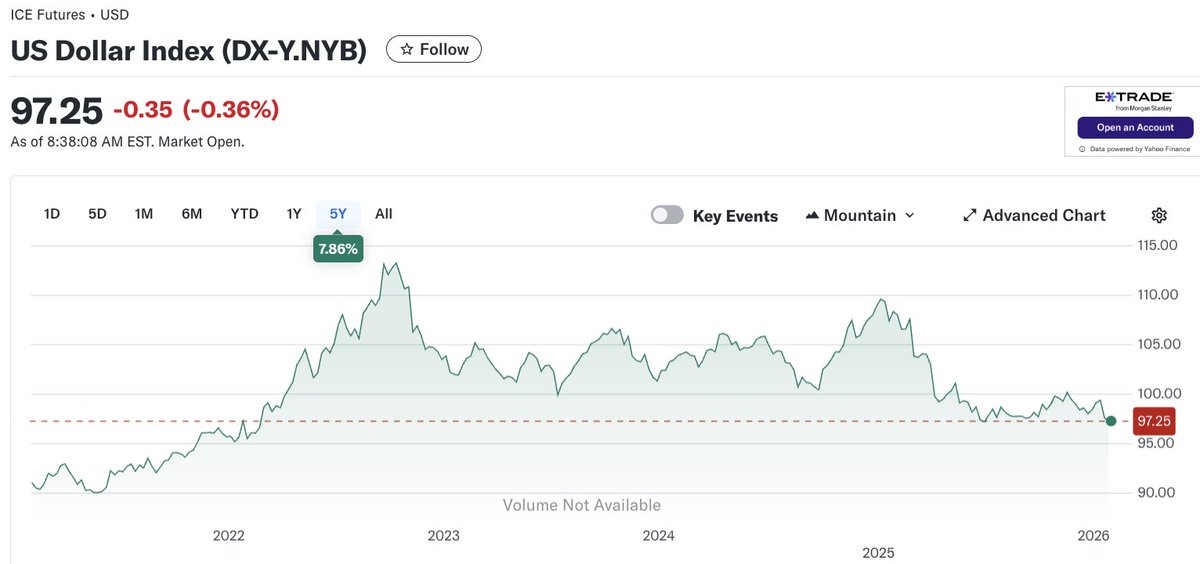This screenshot has width=1200, height=564.
Task: Click the US Dollar Index (DX-Y.NYB) title
Action: (x=188, y=49)
